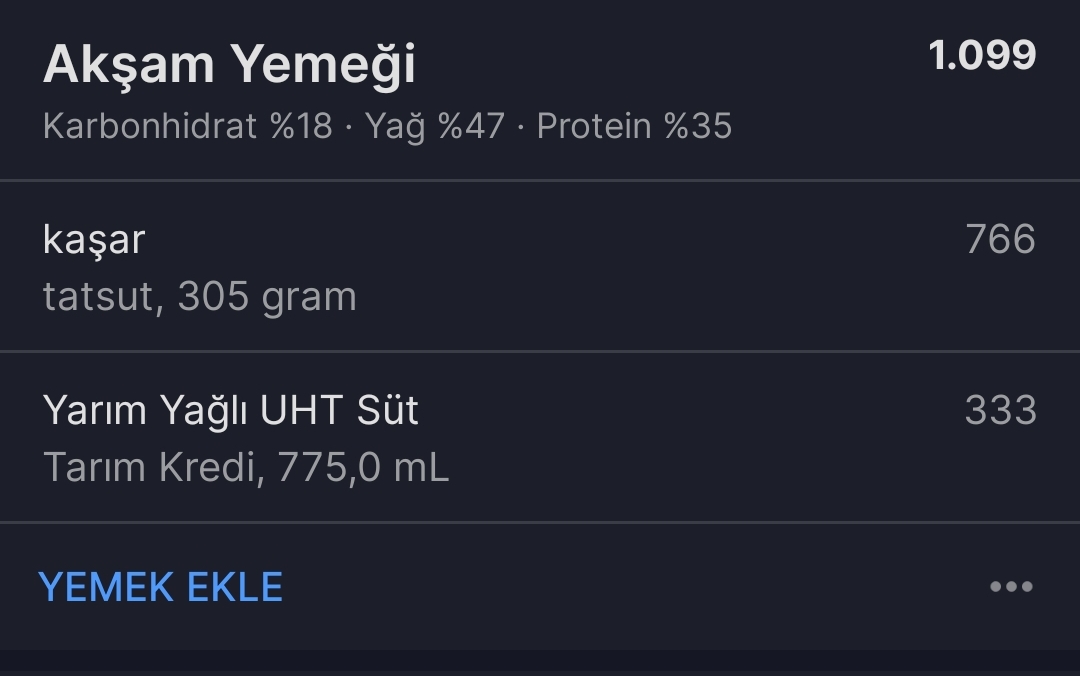Image resolution: width=1080 pixels, height=676 pixels.
Task: Click the 766 calorie value for kaşar
Action: 999,240
